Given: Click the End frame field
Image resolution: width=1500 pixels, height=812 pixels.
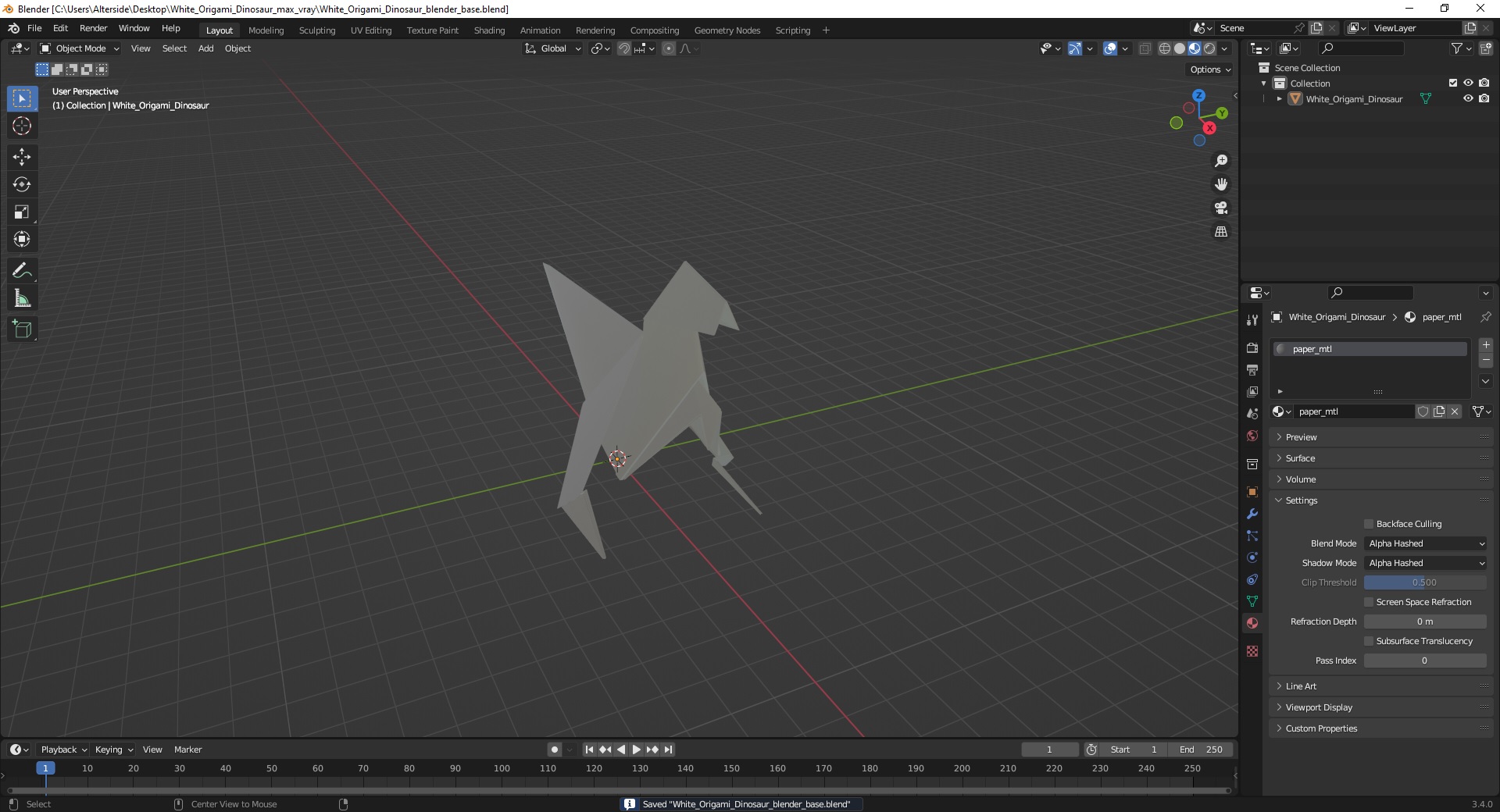Looking at the screenshot, I should (x=1201, y=750).
